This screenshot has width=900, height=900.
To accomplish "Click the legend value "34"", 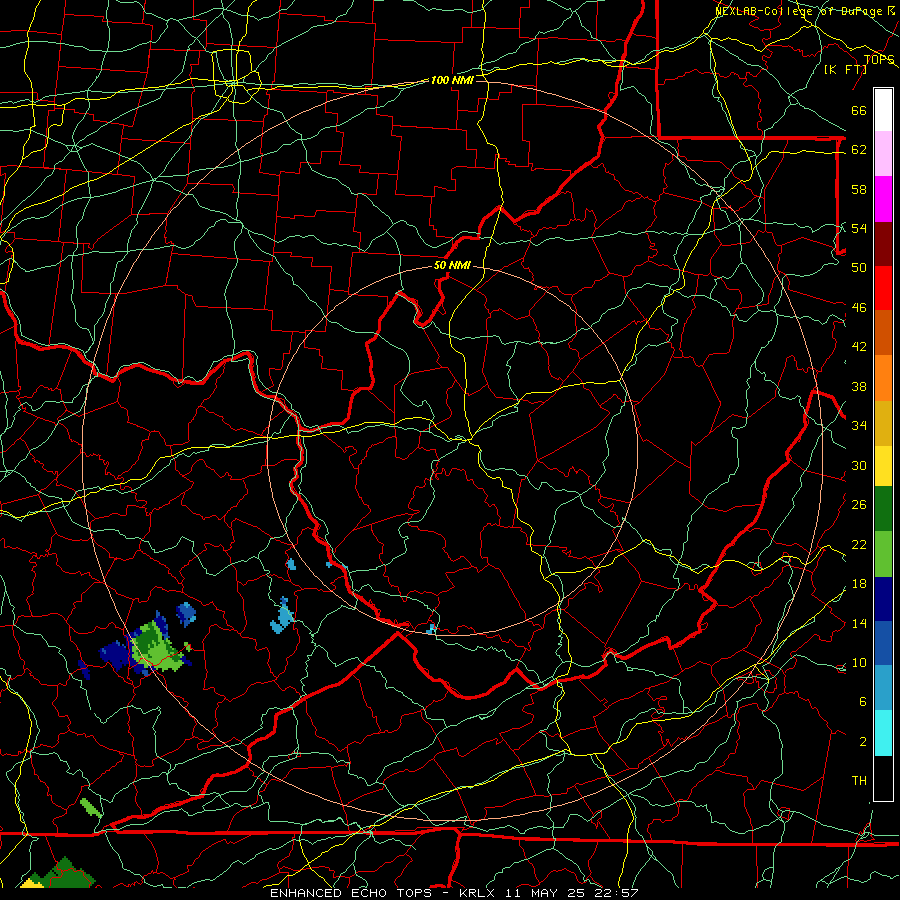I will tap(859, 425).
